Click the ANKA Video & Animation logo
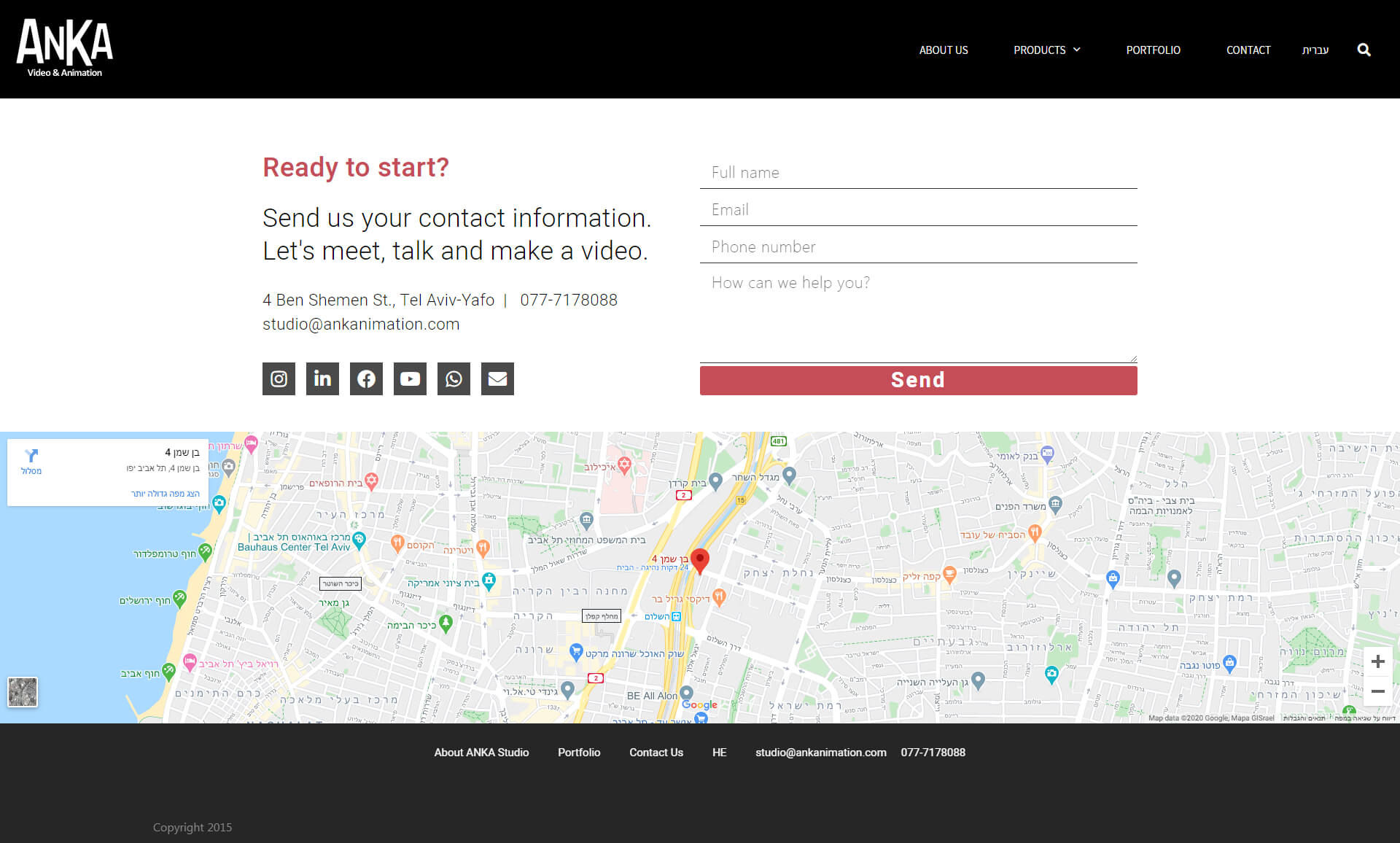The height and width of the screenshot is (843, 1400). click(65, 48)
